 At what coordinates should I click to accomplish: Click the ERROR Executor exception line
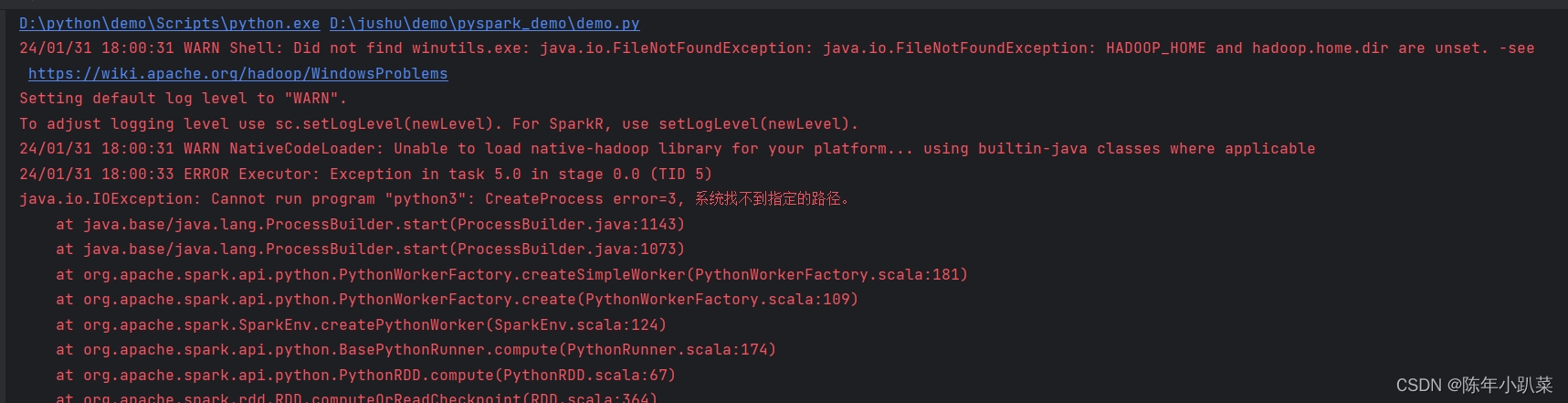coord(365,174)
